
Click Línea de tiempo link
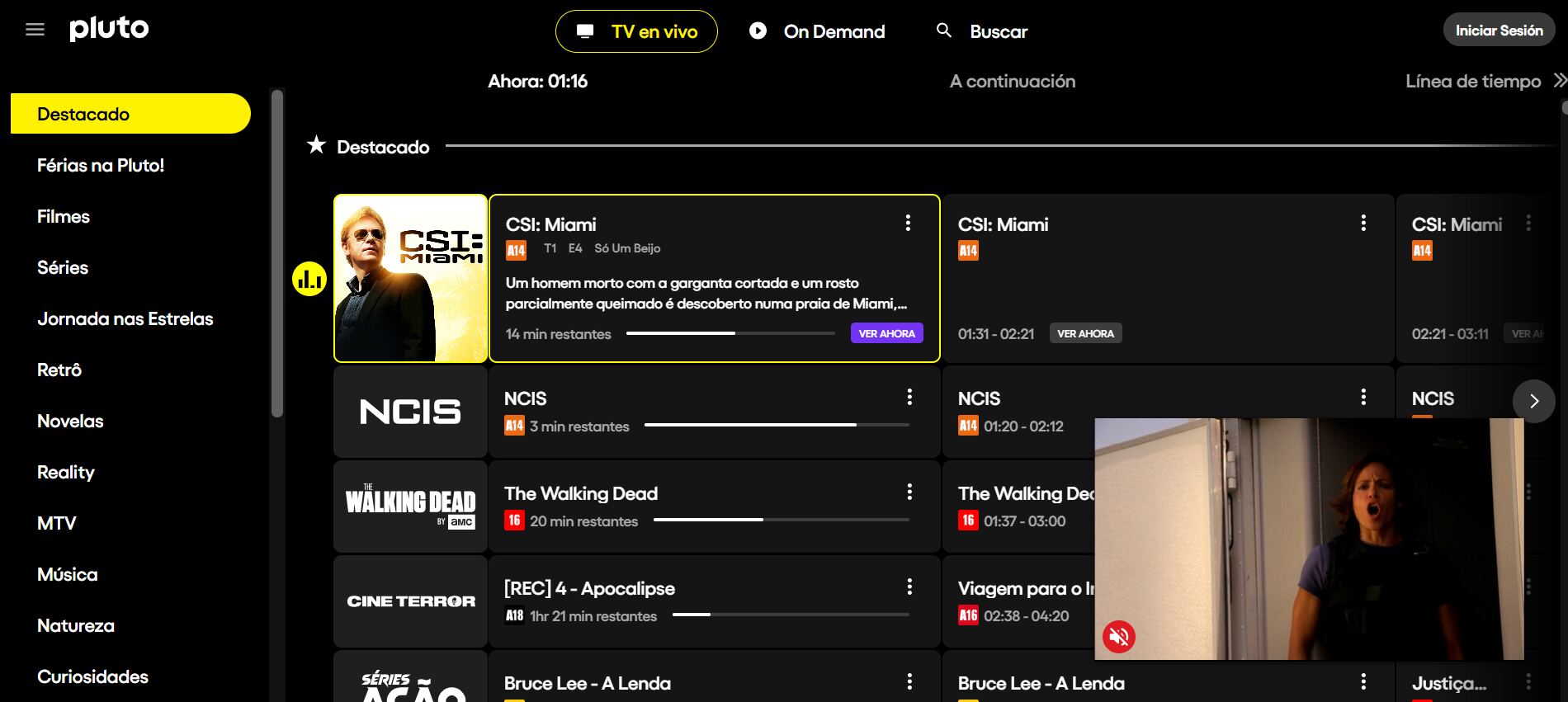coord(1473,81)
